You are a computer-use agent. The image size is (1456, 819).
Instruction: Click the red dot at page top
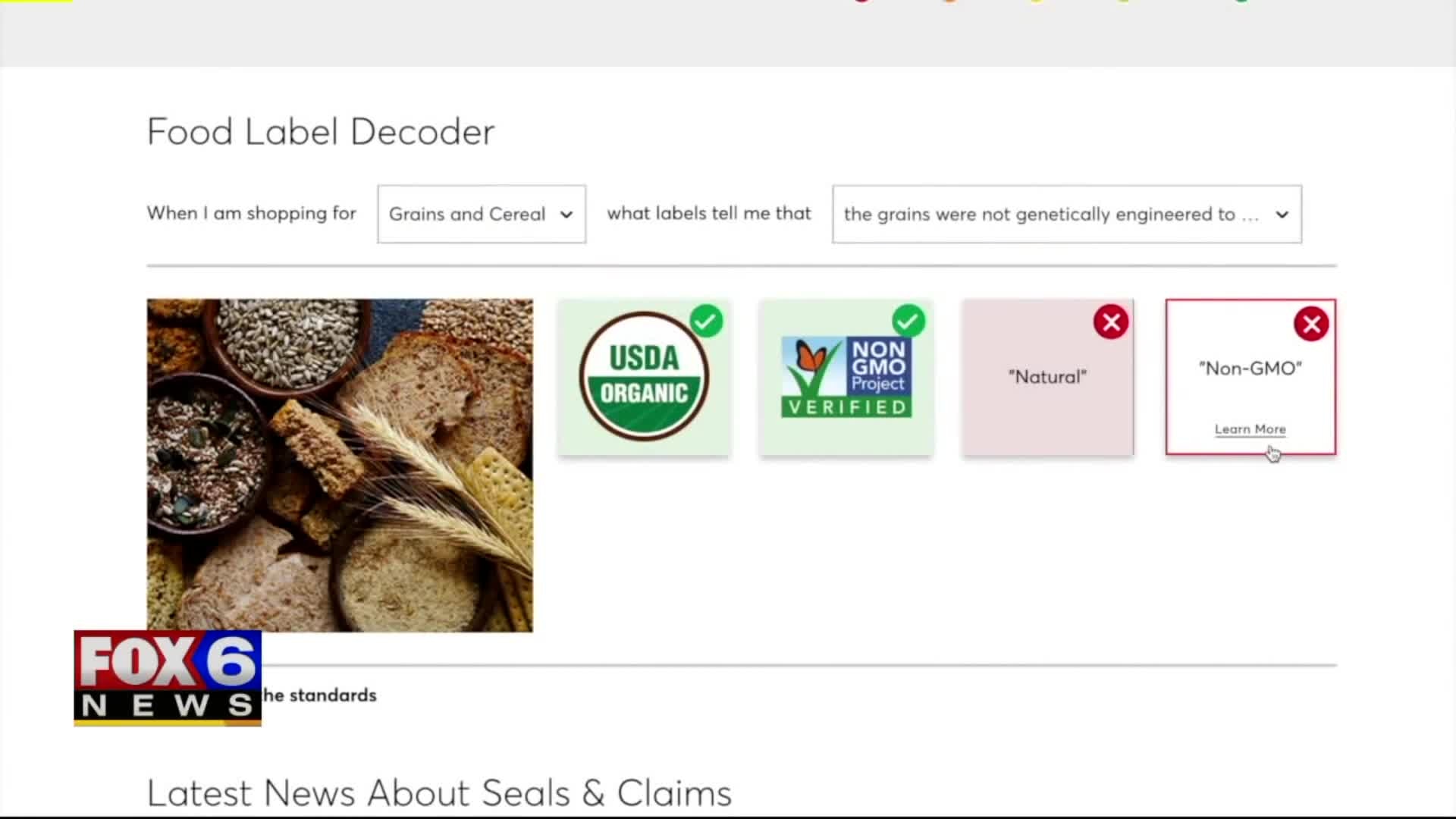click(x=861, y=1)
